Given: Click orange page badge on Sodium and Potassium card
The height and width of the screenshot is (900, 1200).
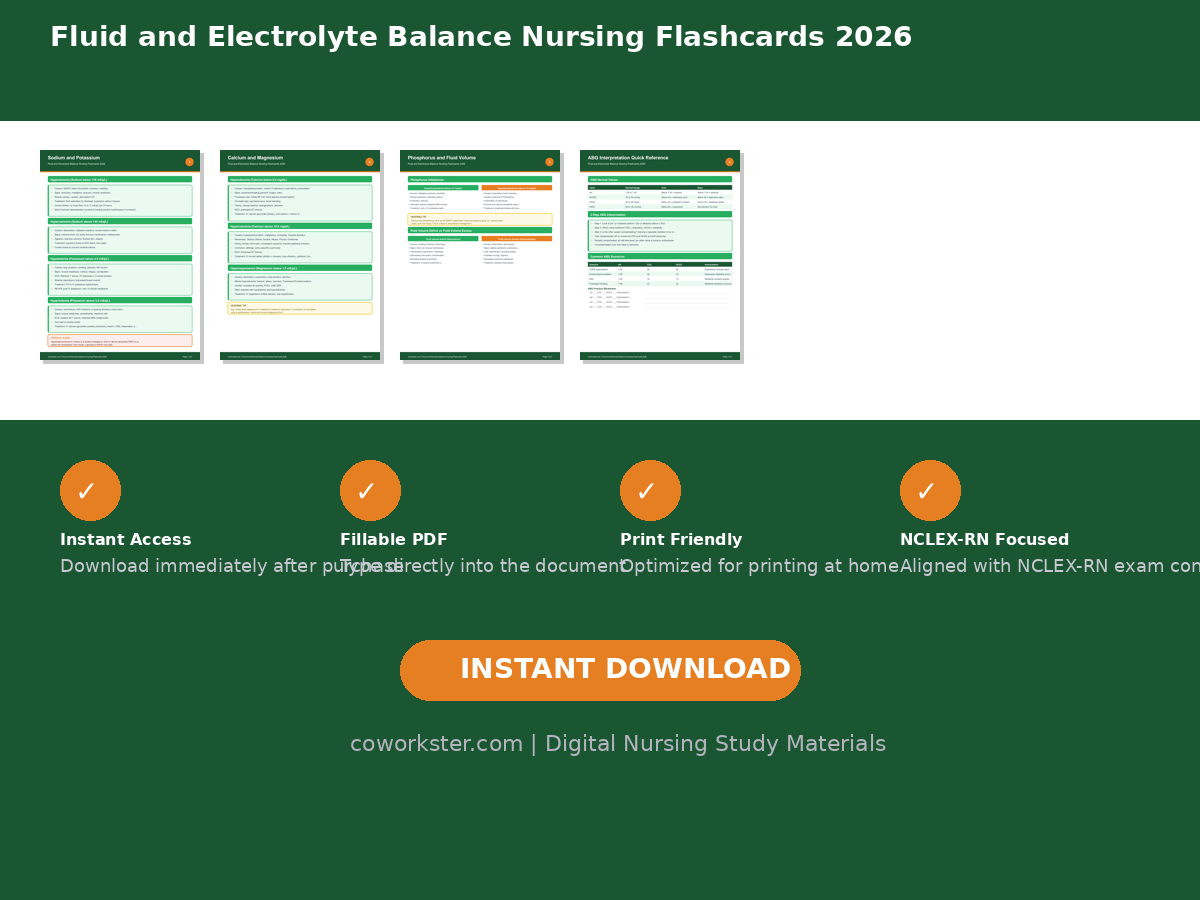Looking at the screenshot, I should coord(189,162).
